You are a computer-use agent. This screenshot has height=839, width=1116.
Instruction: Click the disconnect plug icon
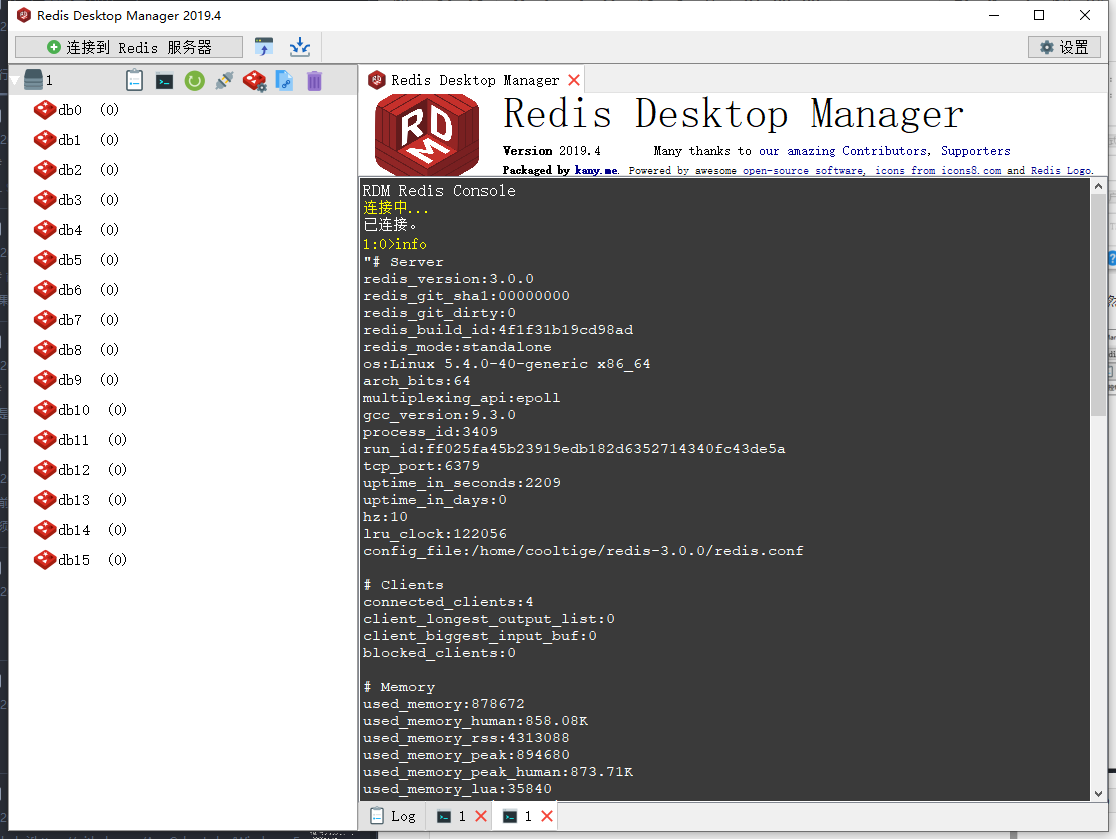(x=224, y=80)
